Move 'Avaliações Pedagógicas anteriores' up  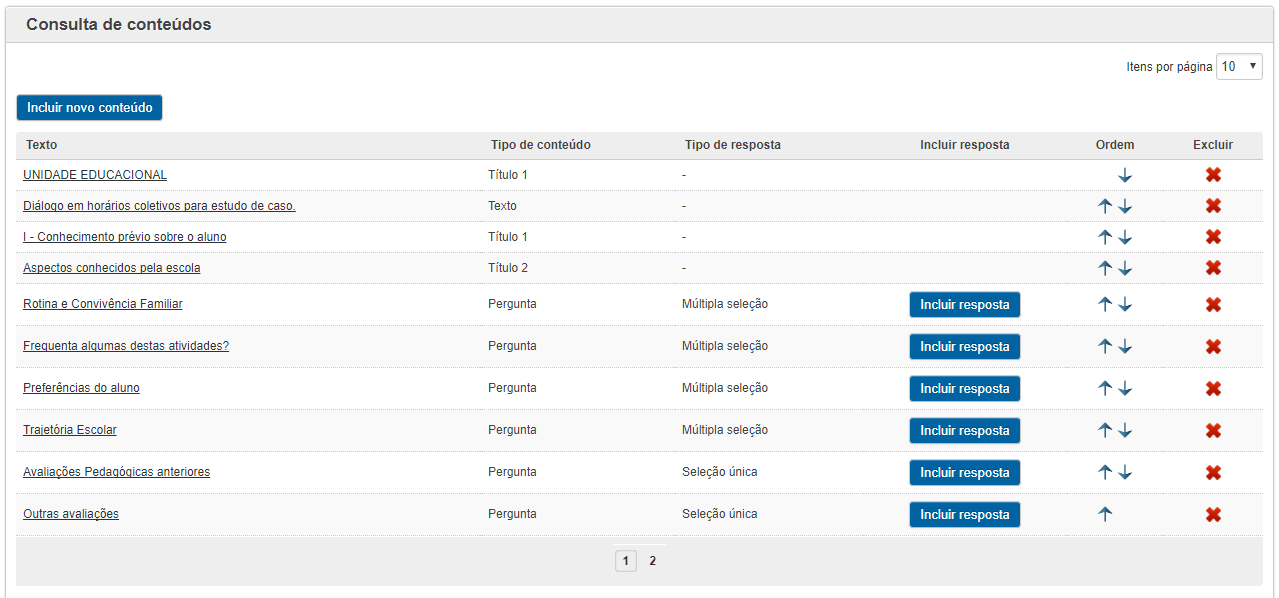1105,472
